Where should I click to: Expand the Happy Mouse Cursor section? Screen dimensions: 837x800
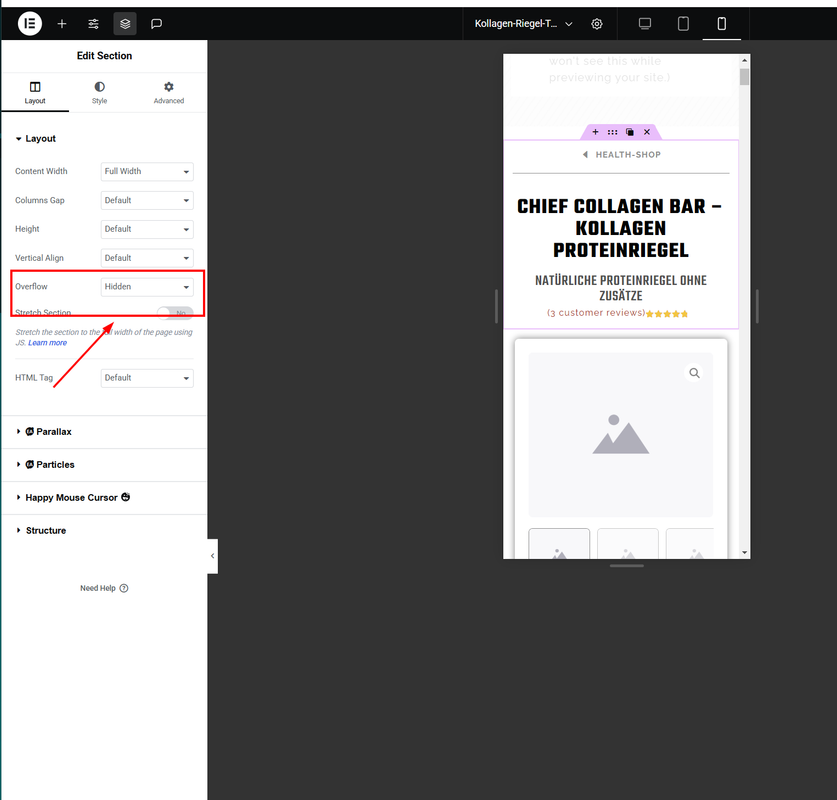point(104,497)
